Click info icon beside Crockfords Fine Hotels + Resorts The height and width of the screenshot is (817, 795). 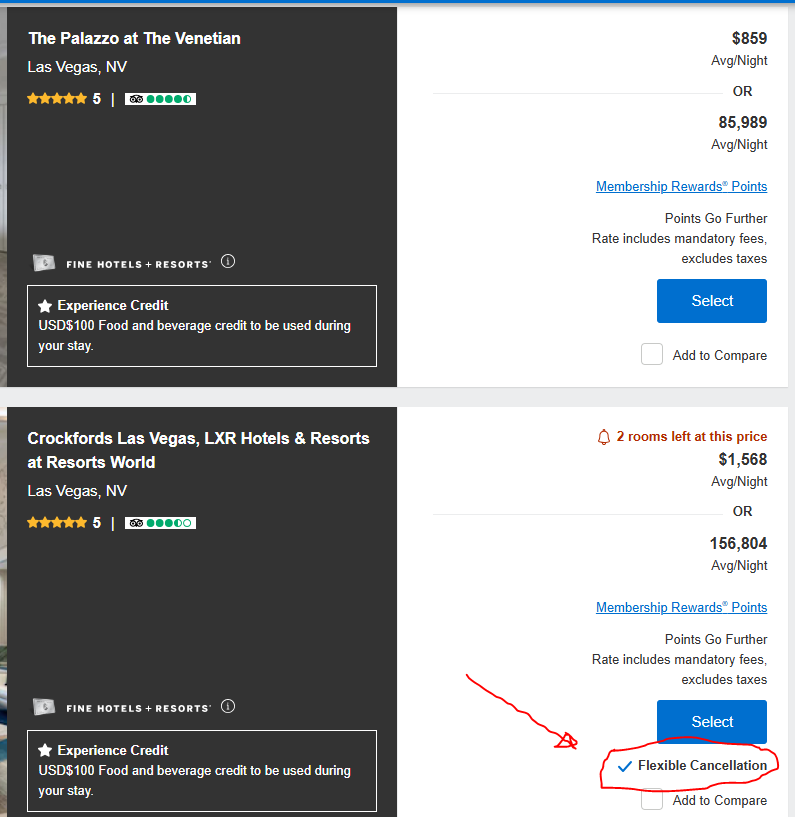(228, 707)
